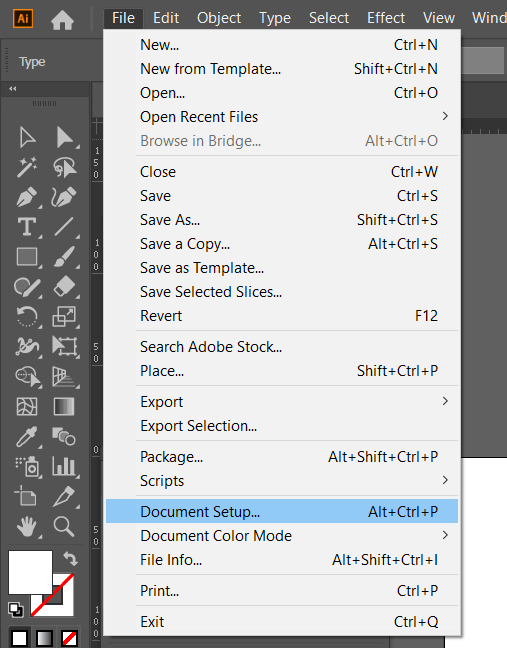The height and width of the screenshot is (648, 507).
Task: Swap fill and stroke arrows
Action: pyautogui.click(x=70, y=559)
